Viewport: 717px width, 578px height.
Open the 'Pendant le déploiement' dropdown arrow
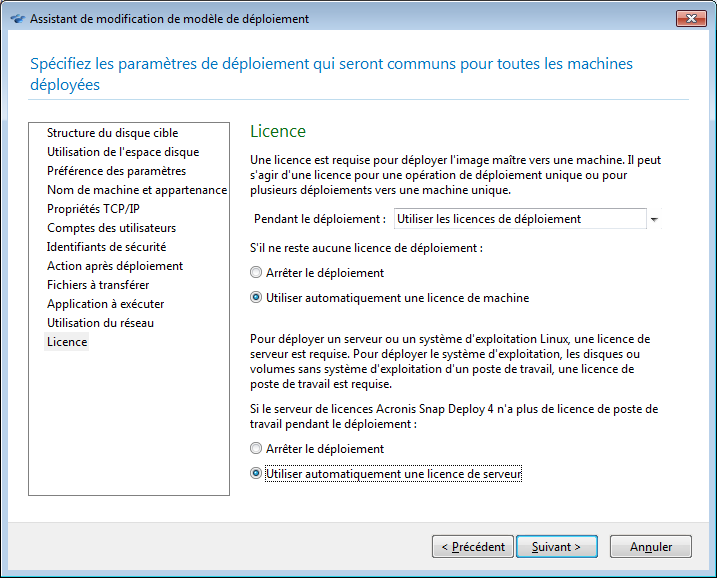tap(654, 219)
